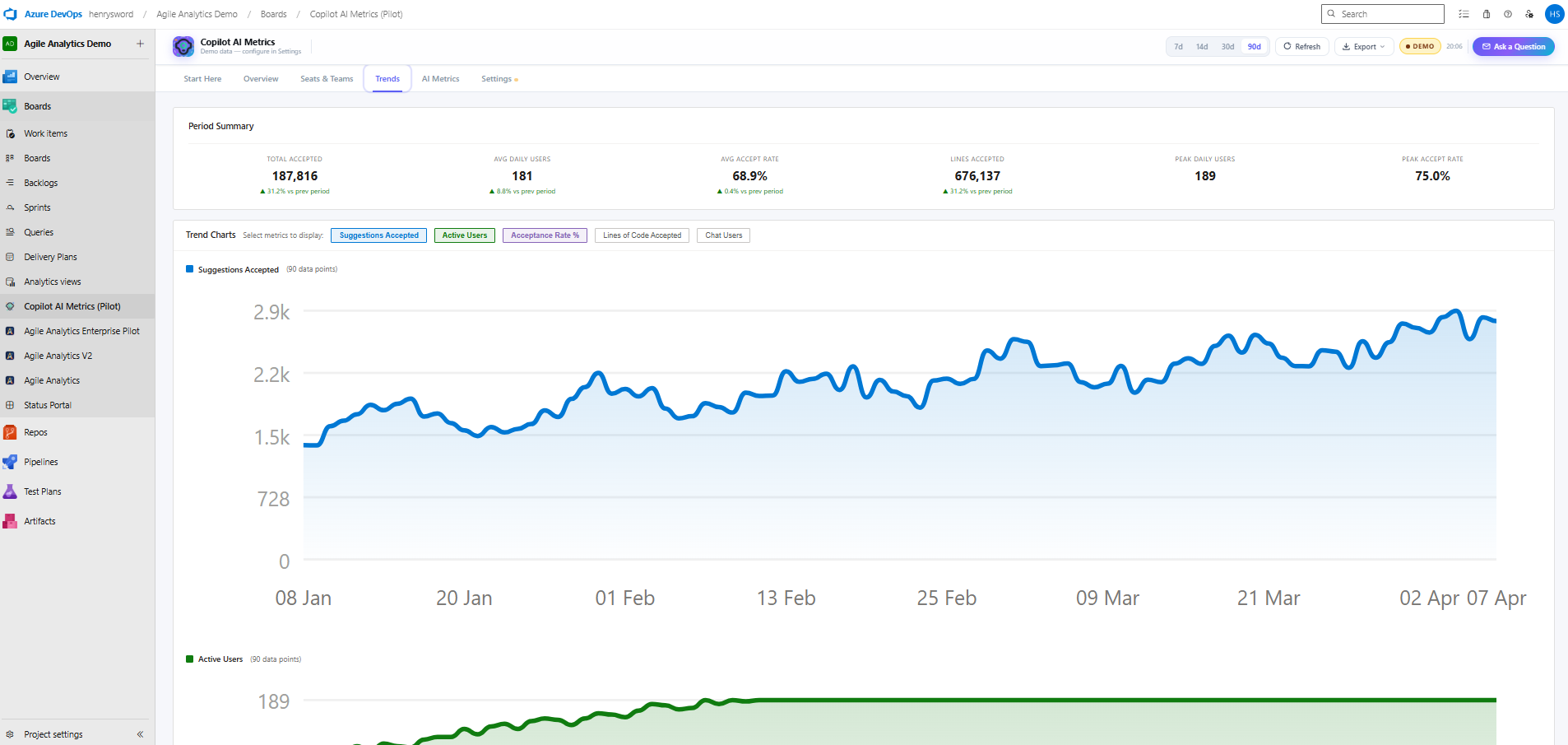
Task: Open Artifacts from the sidebar
Action: (39, 520)
